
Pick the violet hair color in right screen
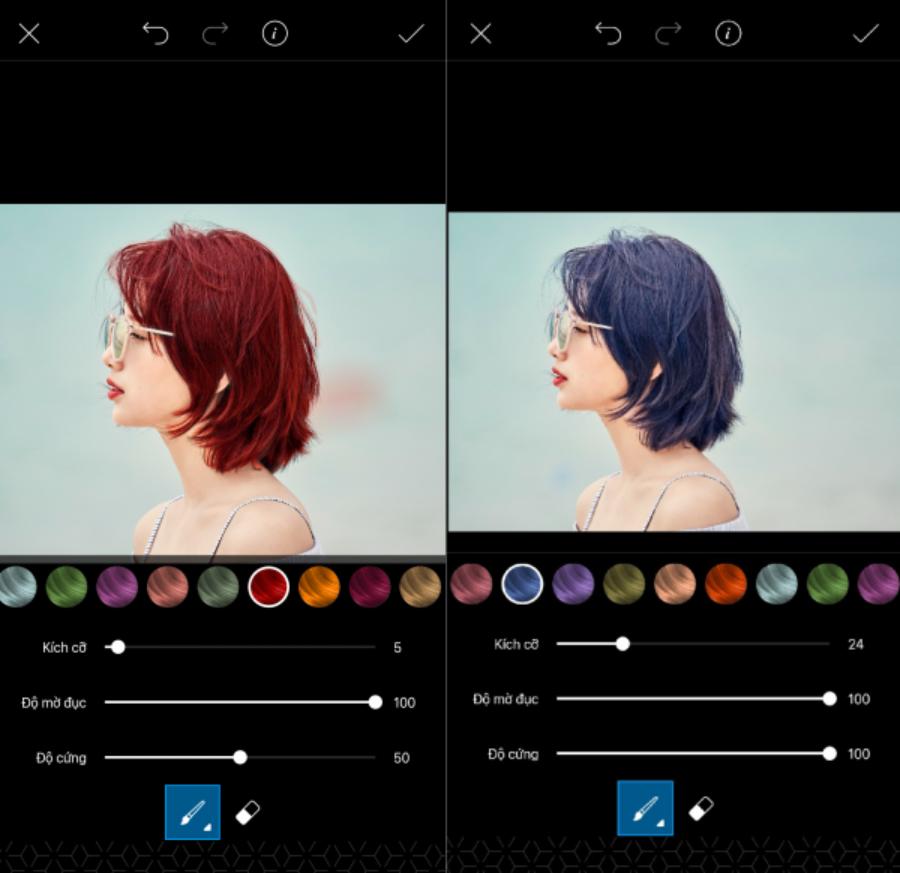click(x=573, y=584)
